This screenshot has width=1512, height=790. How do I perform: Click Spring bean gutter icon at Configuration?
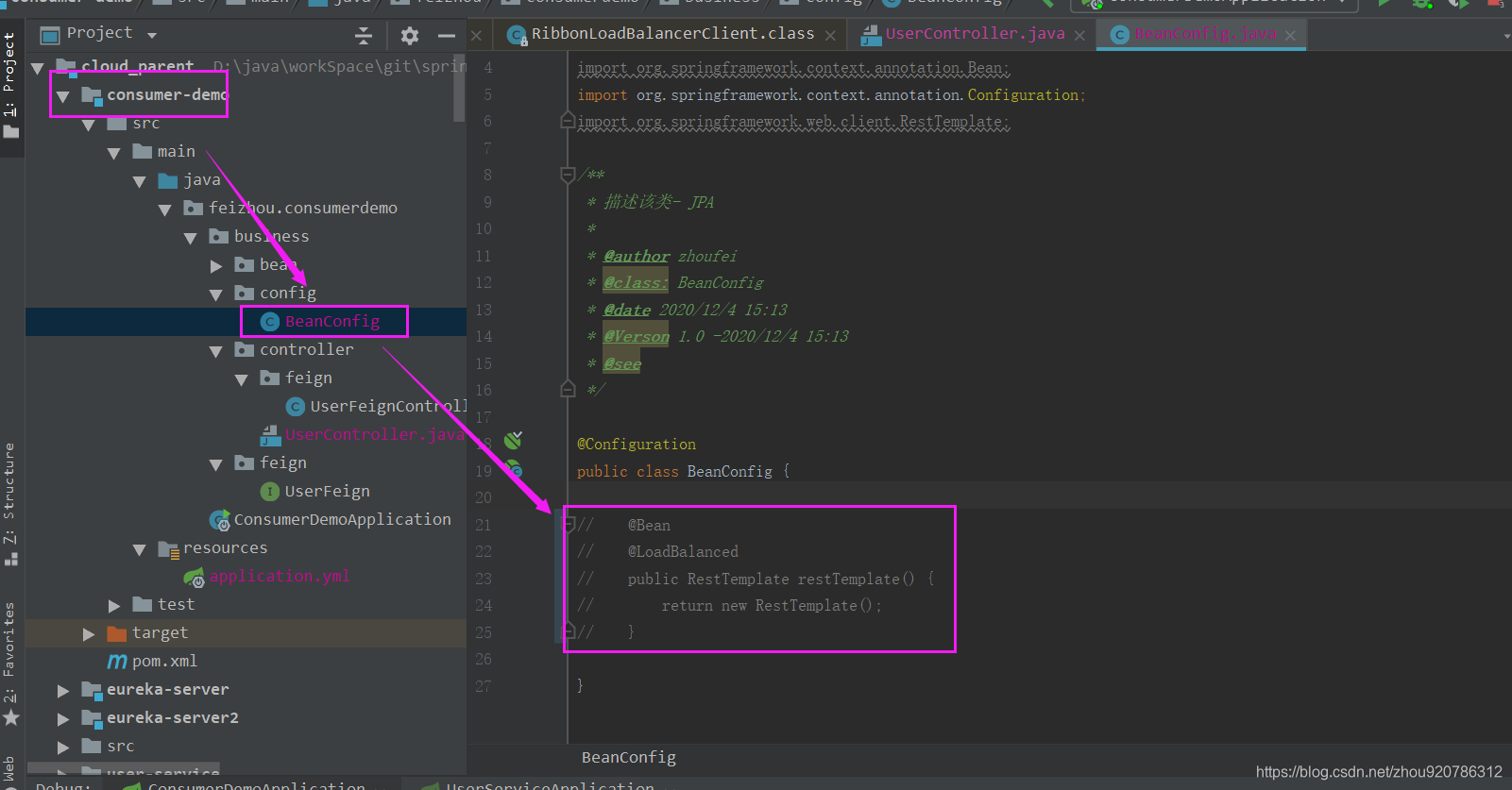(x=513, y=440)
